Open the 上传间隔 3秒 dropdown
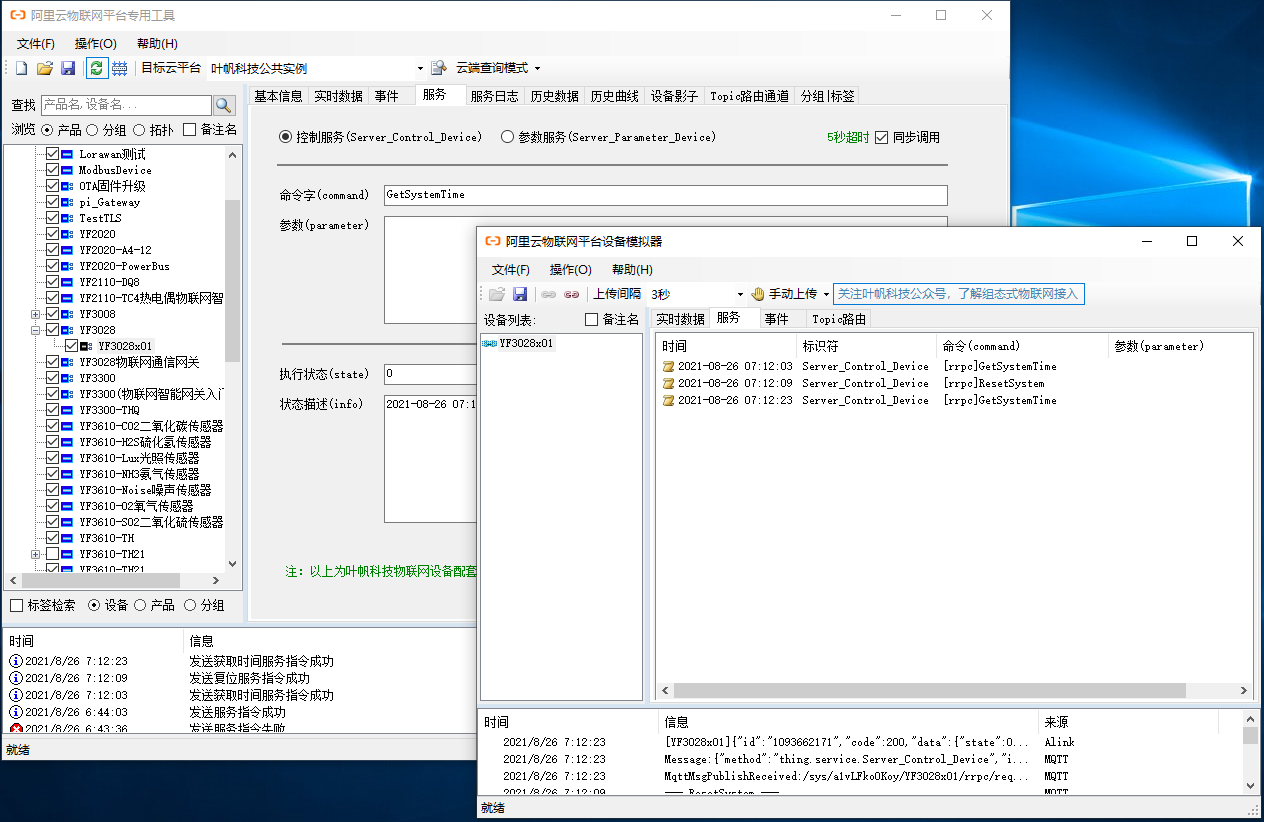The height and width of the screenshot is (822, 1264). pyautogui.click(x=740, y=295)
